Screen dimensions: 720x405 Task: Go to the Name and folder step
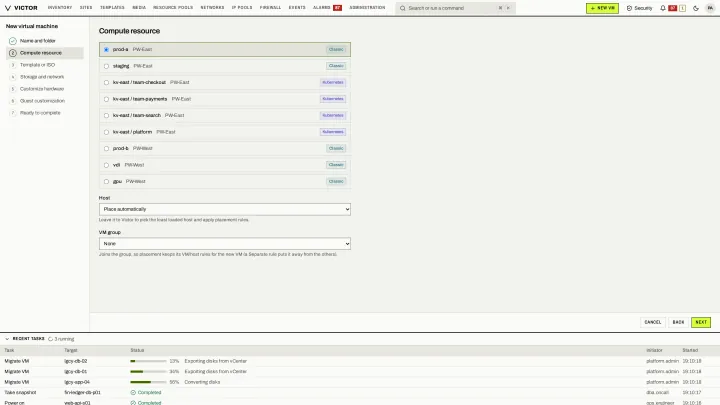[45, 41]
